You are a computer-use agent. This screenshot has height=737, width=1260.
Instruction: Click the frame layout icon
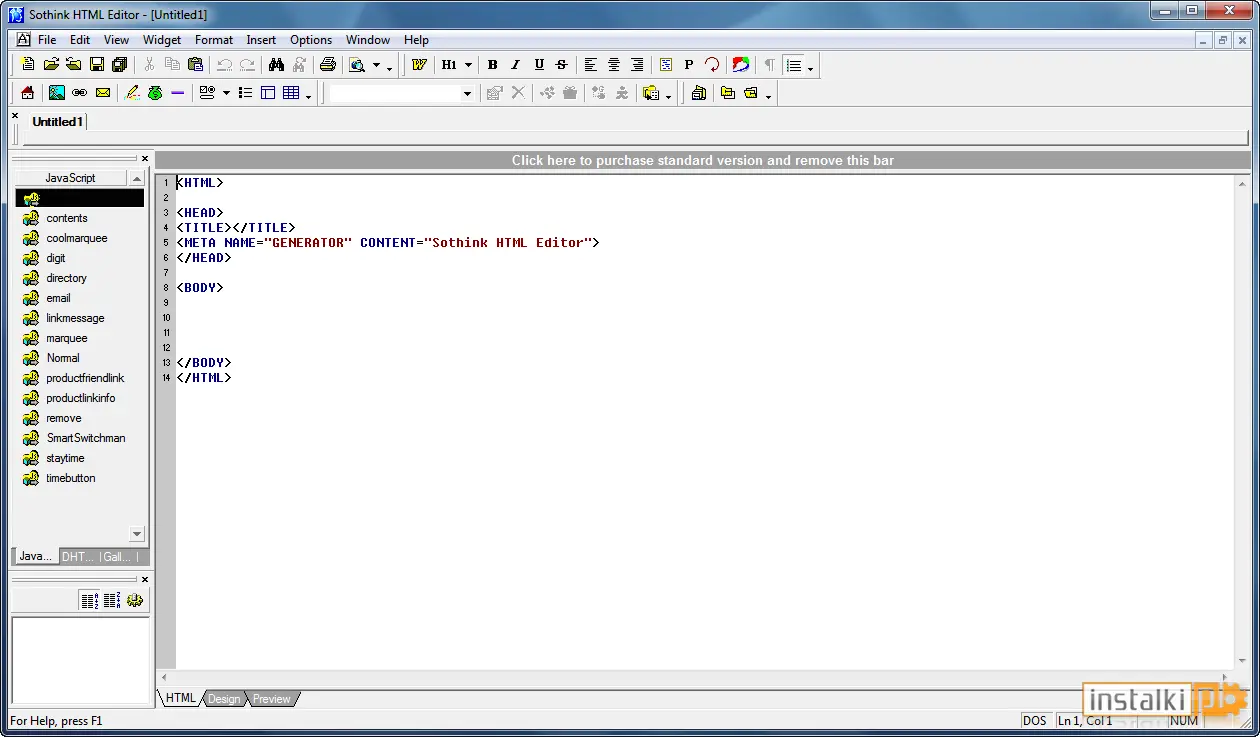(x=268, y=93)
